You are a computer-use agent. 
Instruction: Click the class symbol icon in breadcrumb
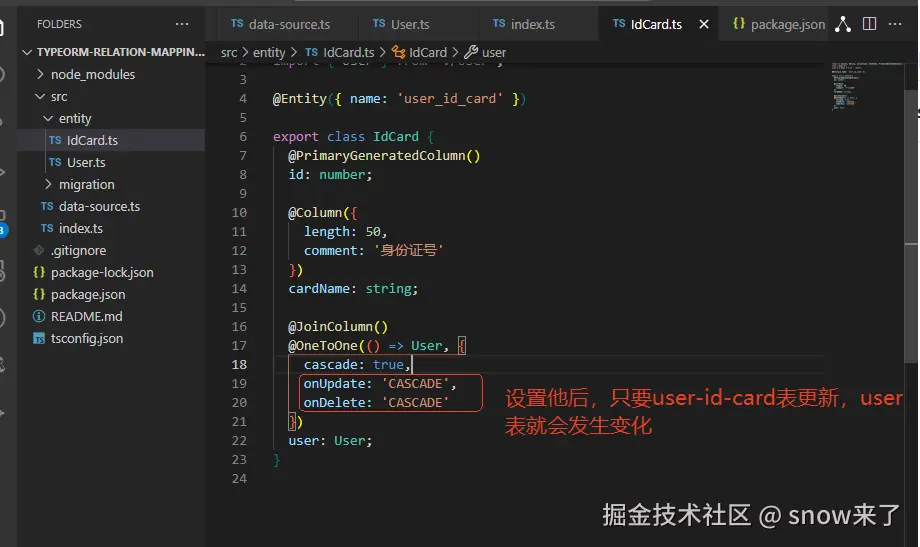(398, 52)
